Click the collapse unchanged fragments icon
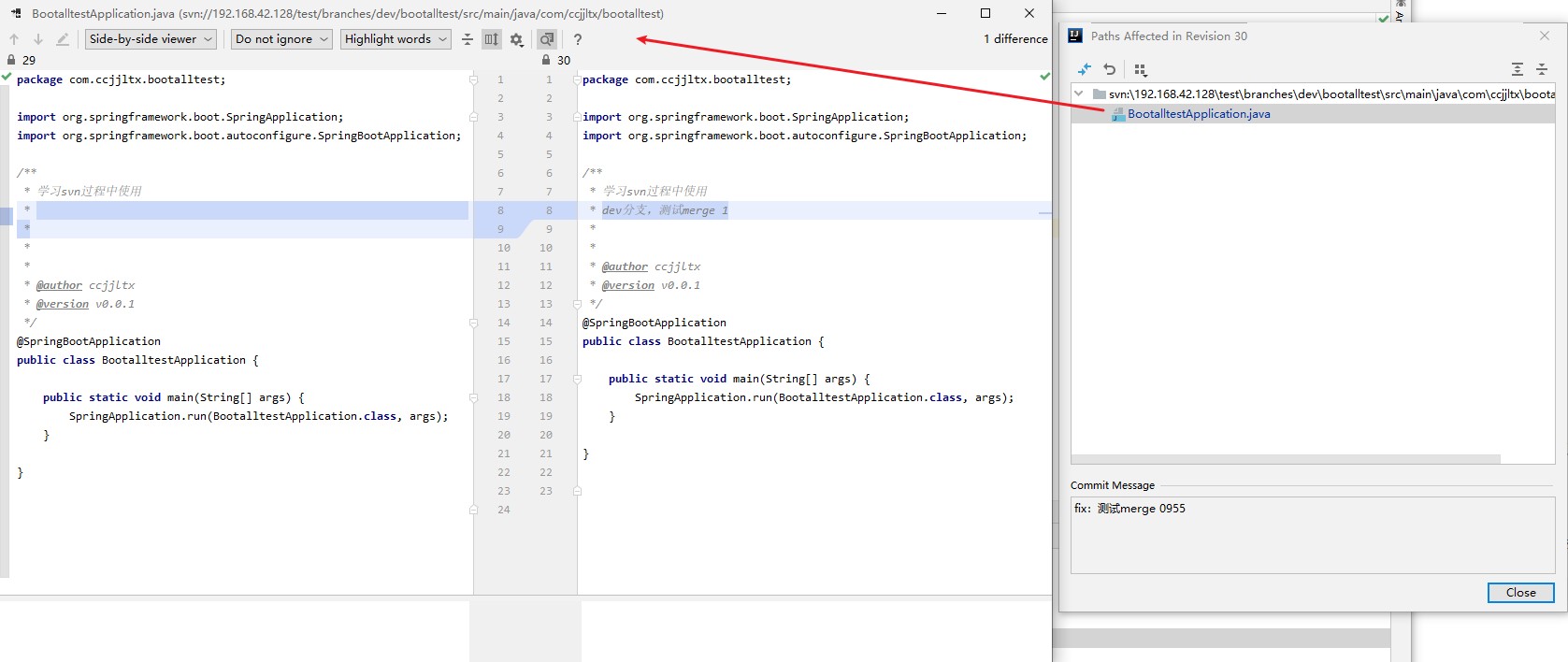This screenshot has width=1568, height=662. [x=468, y=39]
